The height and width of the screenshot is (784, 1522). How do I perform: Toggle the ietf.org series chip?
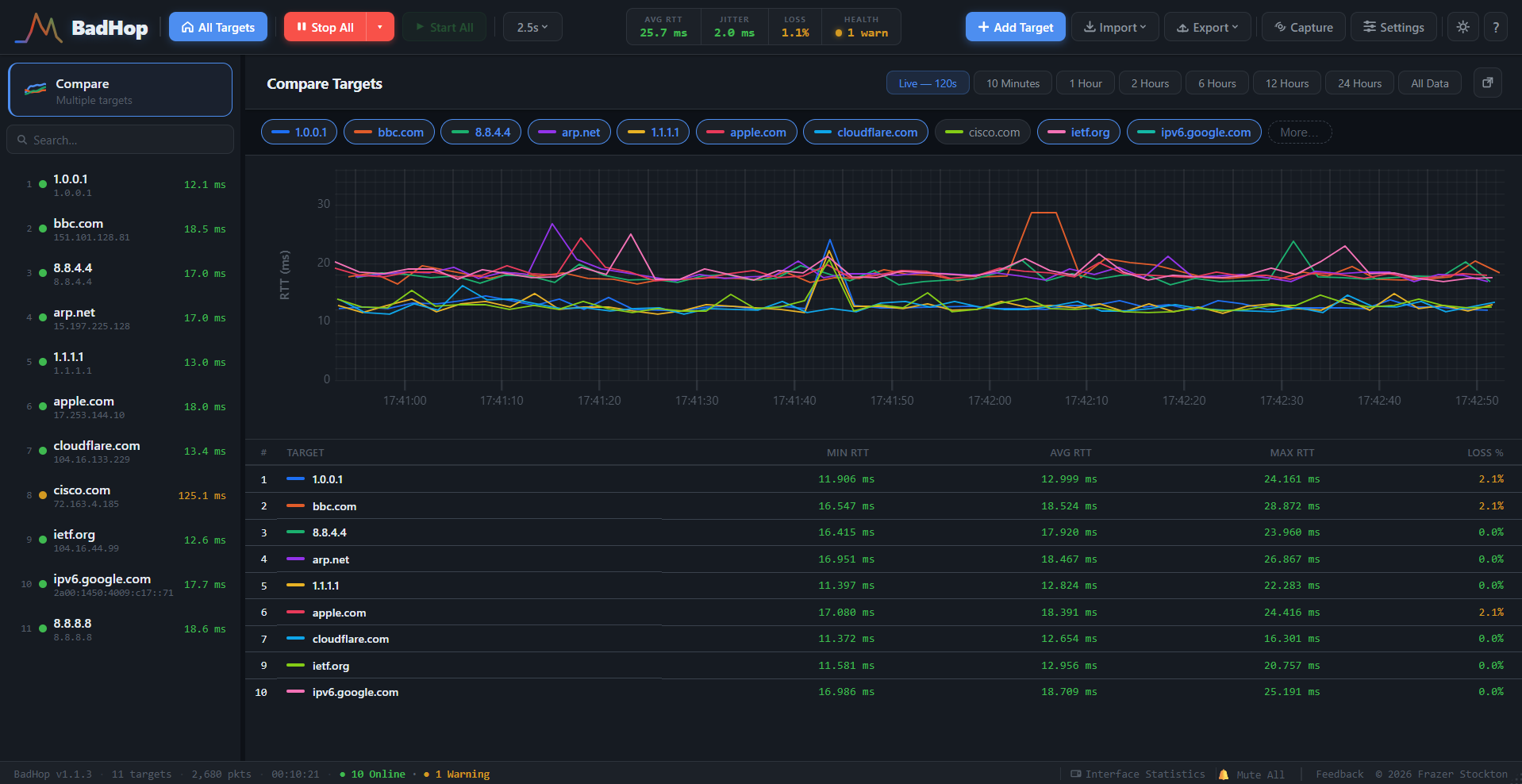point(1078,133)
